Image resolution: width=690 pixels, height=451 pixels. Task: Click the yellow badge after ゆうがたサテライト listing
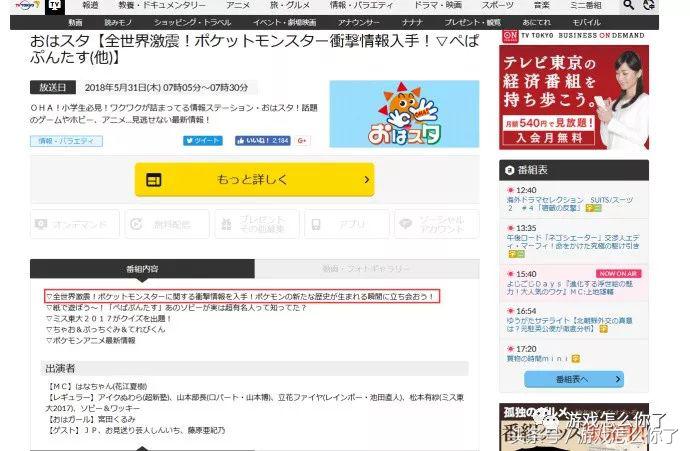(603, 329)
